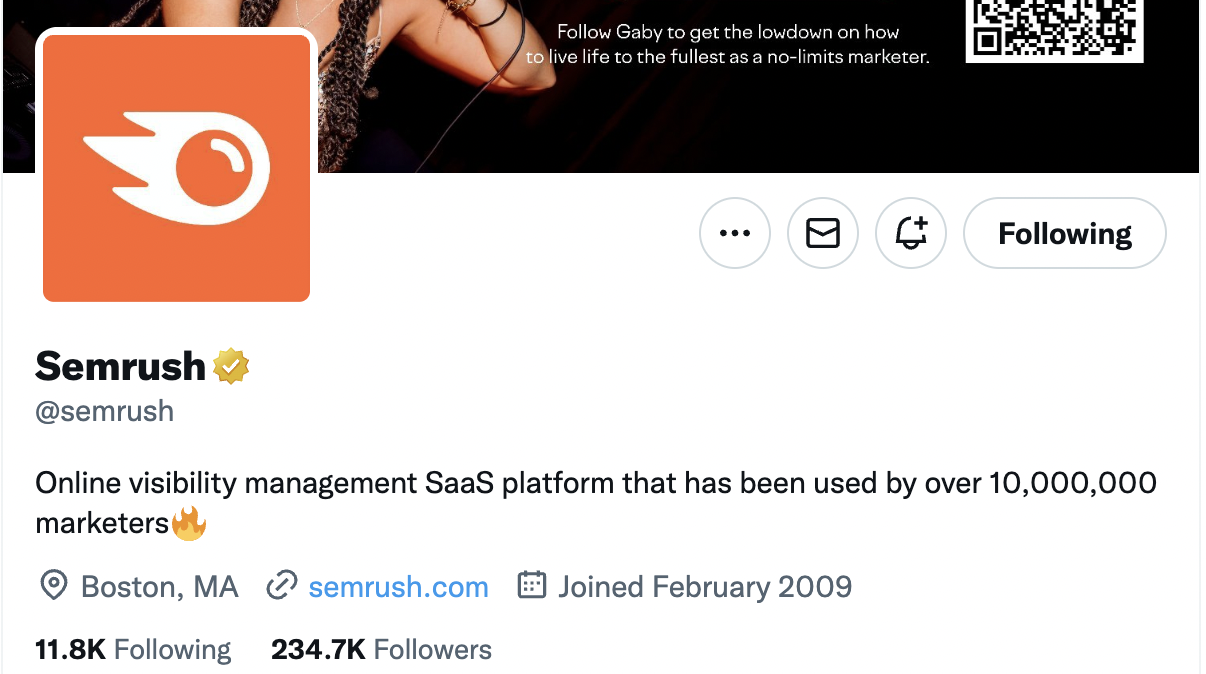Click the calendar icon near the join date
Screen dimensions: 1206x674
(532, 586)
